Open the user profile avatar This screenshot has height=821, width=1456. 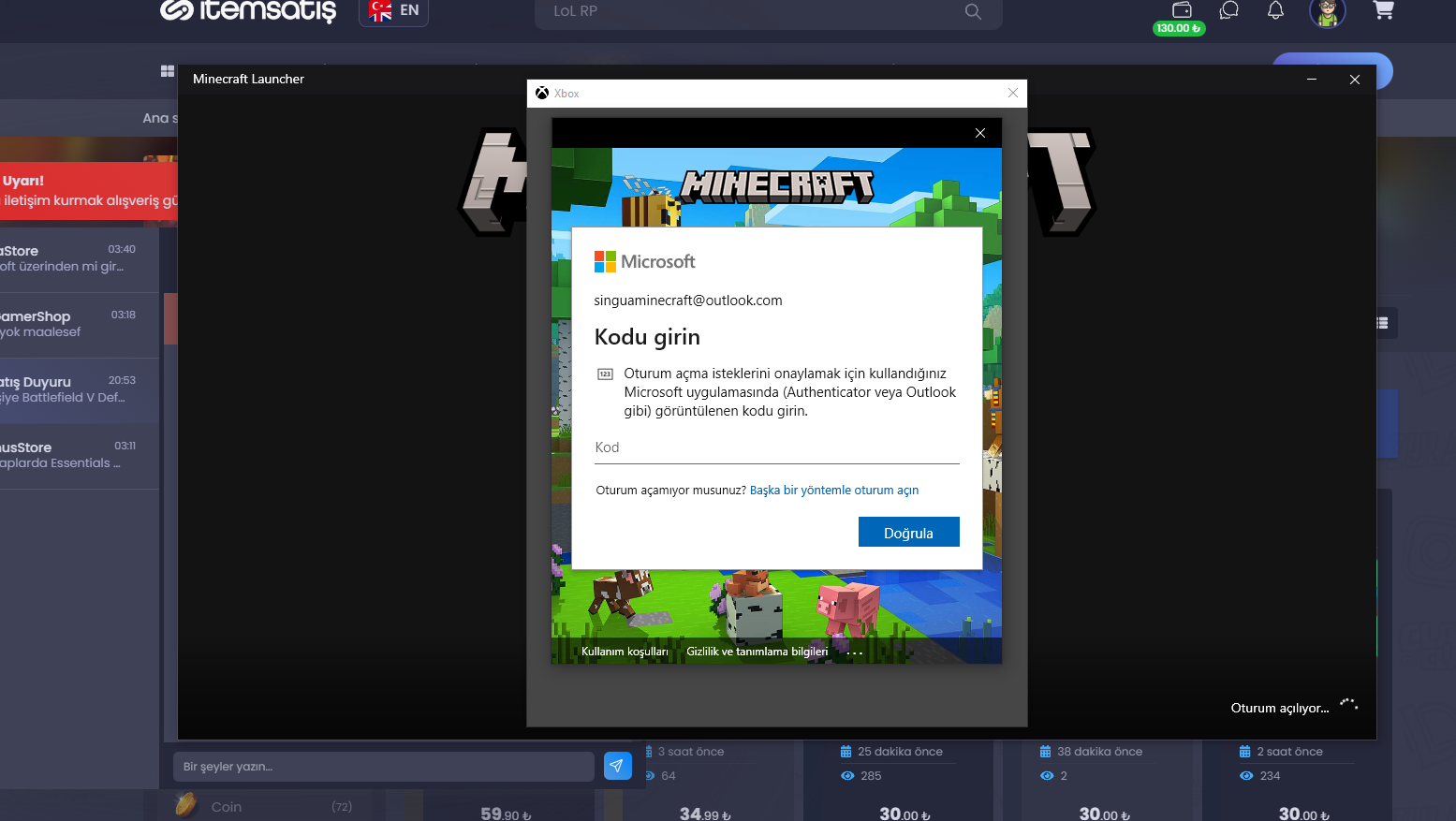(x=1327, y=12)
